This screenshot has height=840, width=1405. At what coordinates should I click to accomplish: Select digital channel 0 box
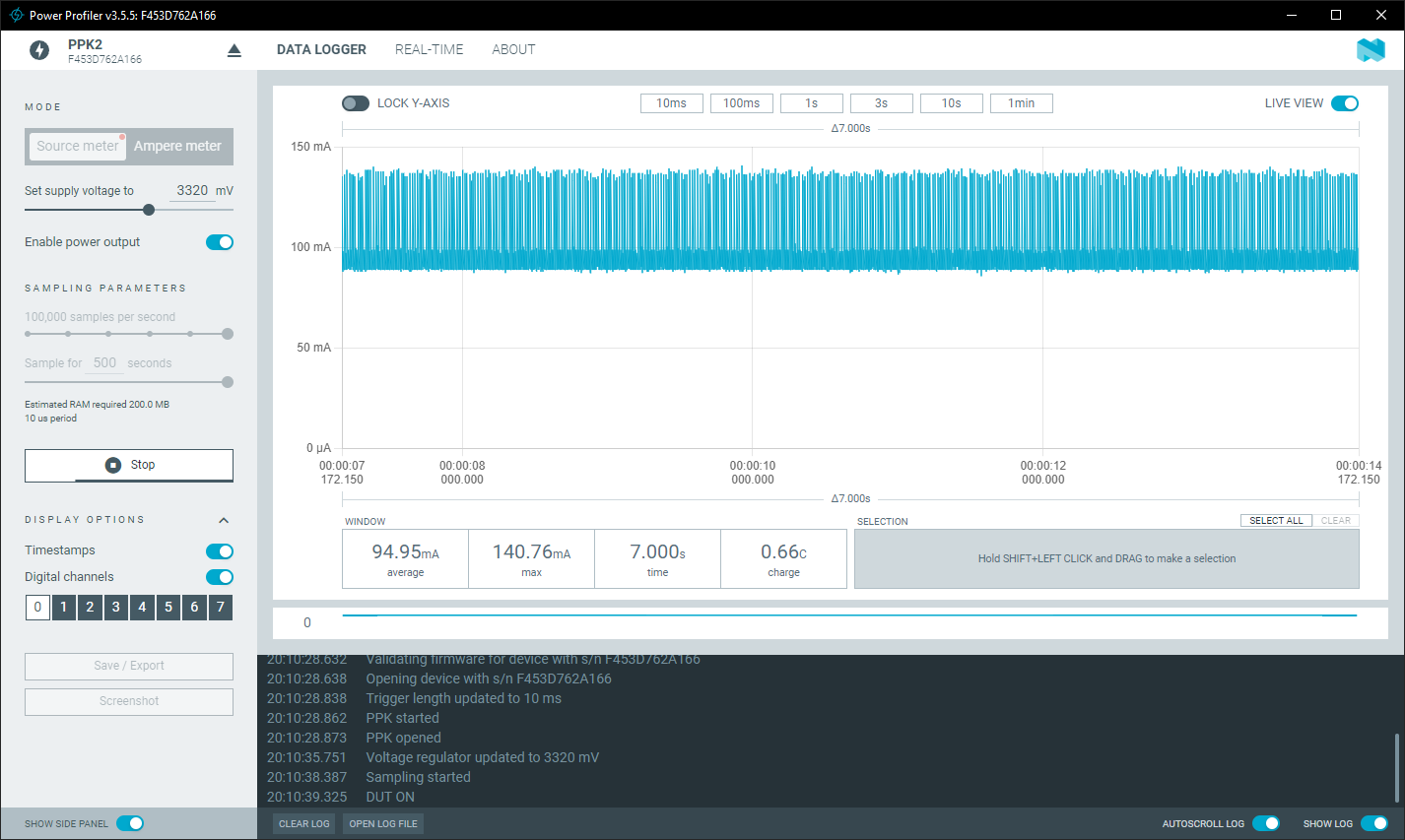pos(37,608)
